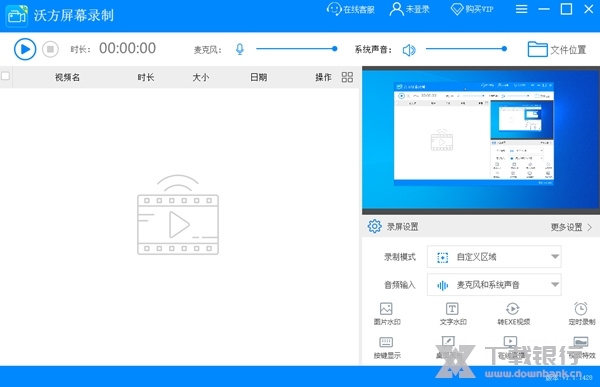Viewport: 600px width, 387px height.
Task: Expand the 录制模式 自定义区域 dropdown
Action: pyautogui.click(x=494, y=257)
